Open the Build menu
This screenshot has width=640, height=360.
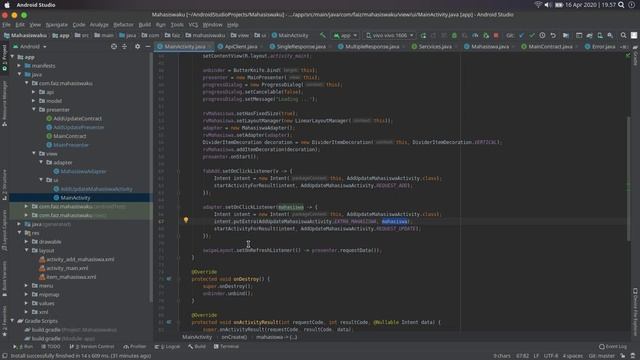[x=144, y=24]
